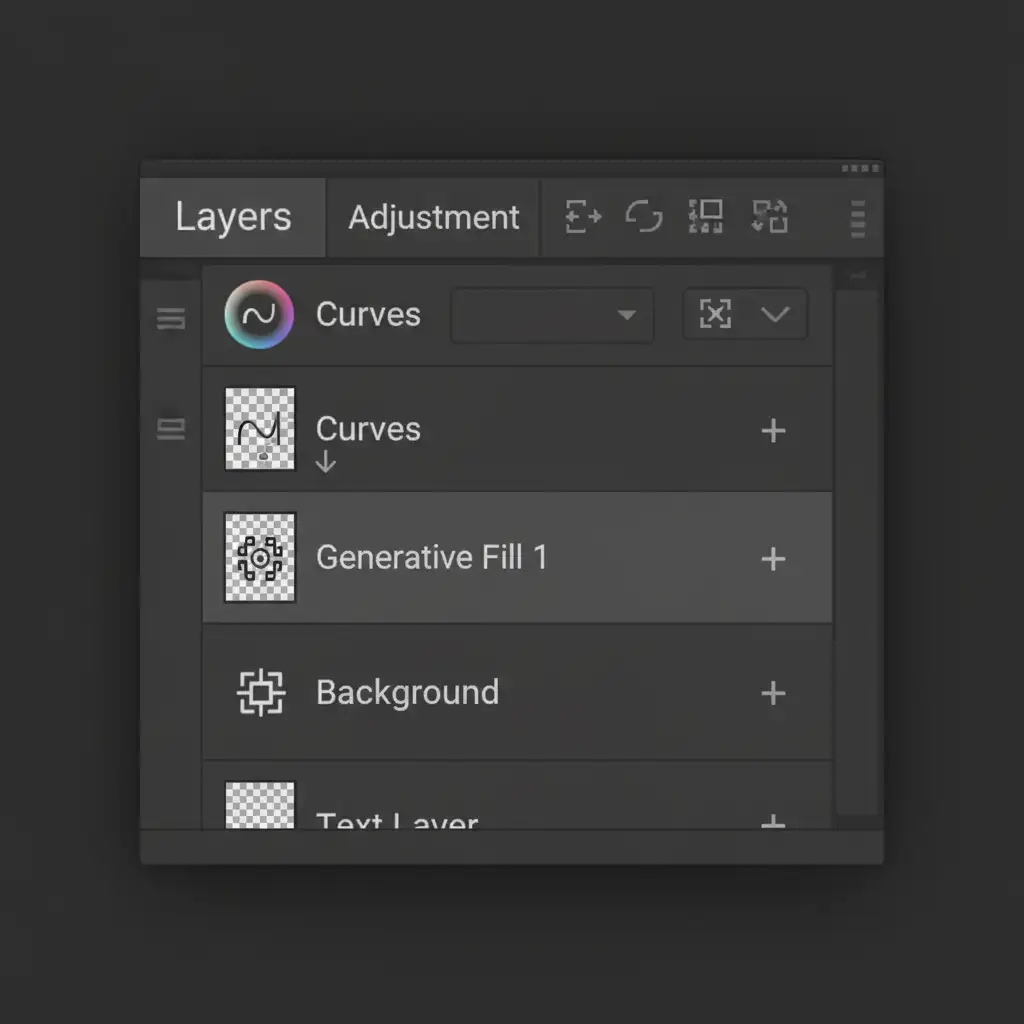The height and width of the screenshot is (1024, 1024).
Task: Click the down arrow beneath the Curves layer name
Action: [326, 463]
